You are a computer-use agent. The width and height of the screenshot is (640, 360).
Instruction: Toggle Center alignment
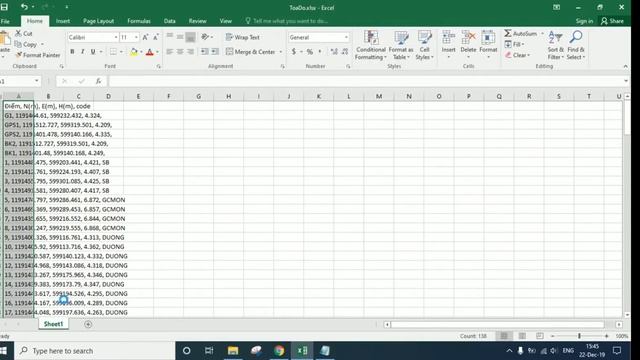pos(180,52)
